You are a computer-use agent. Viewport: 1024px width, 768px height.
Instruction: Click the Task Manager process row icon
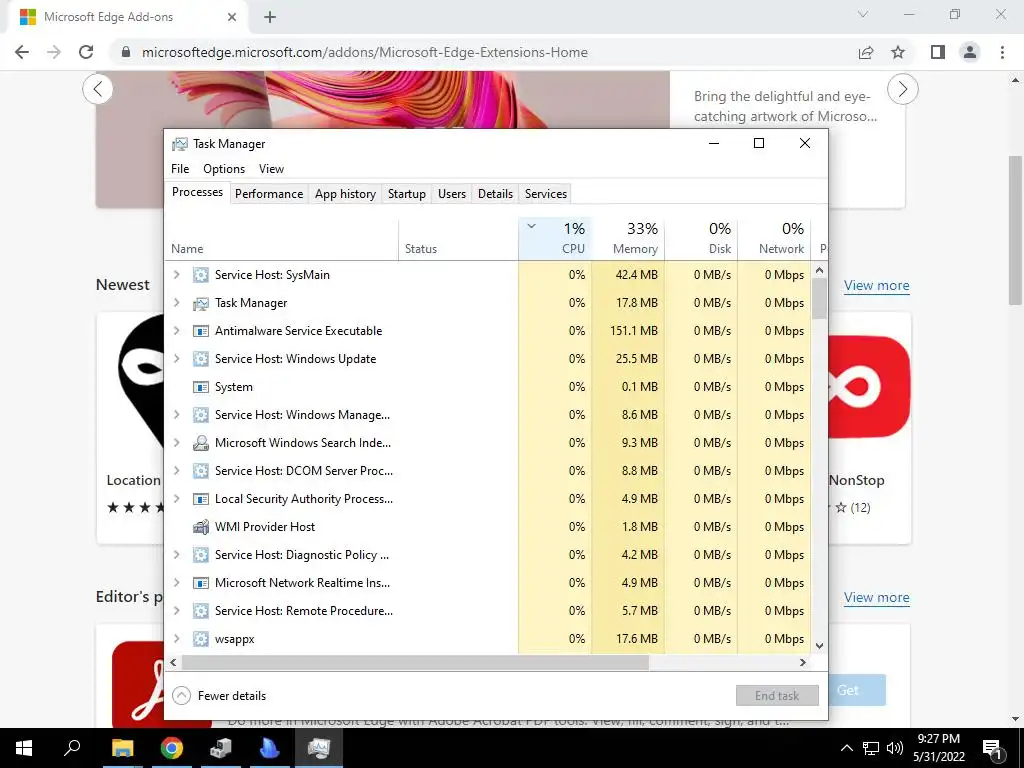(200, 303)
